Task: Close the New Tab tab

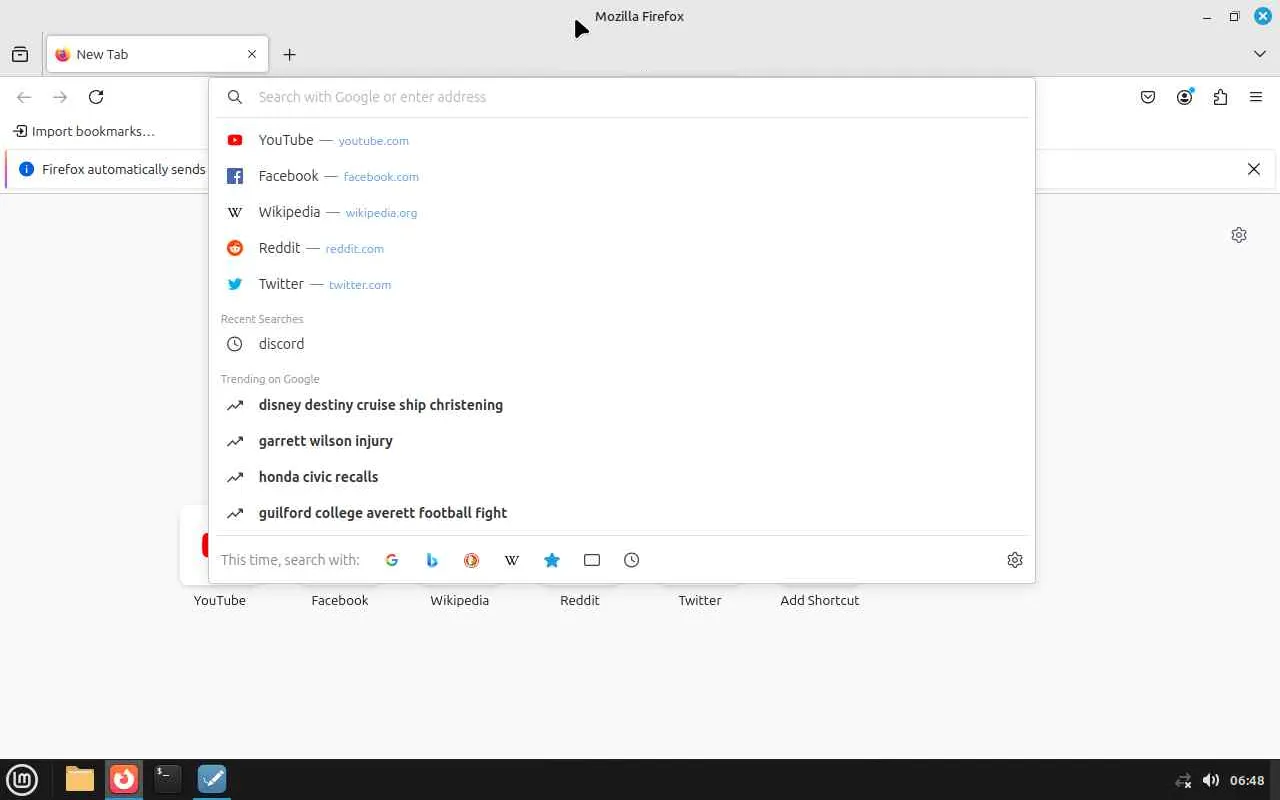Action: pyautogui.click(x=252, y=54)
